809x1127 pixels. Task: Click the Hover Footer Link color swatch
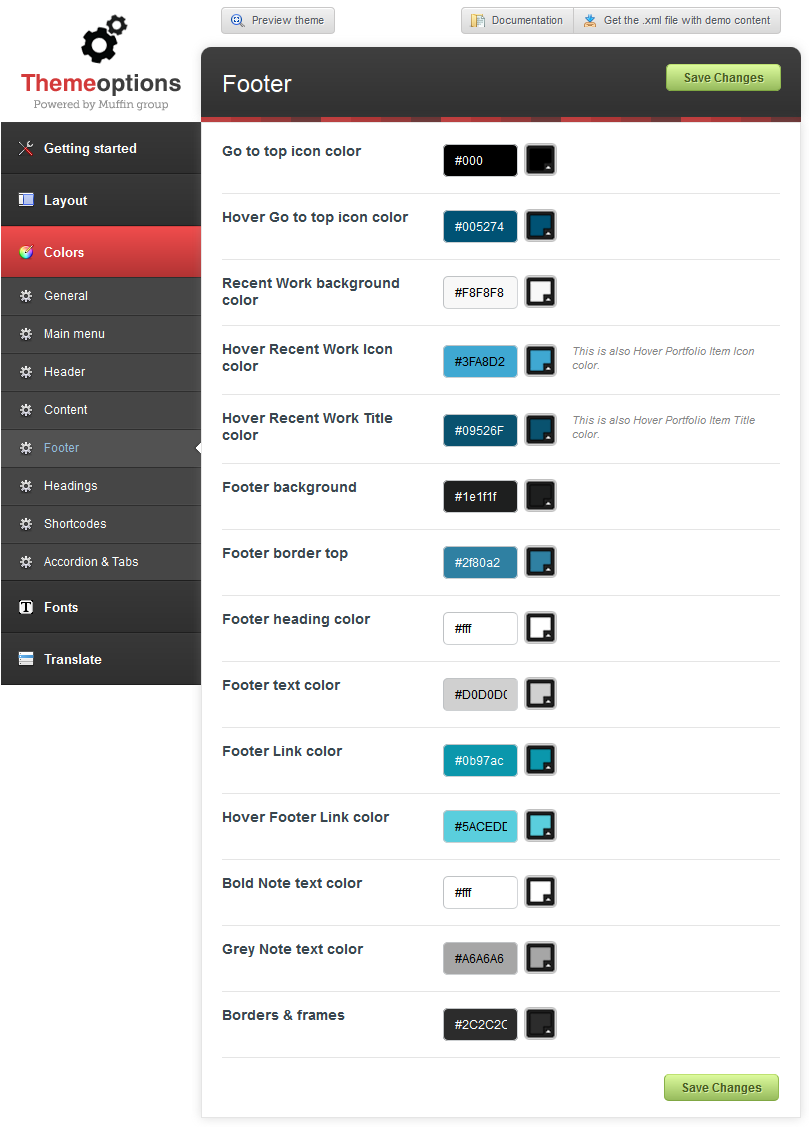pyautogui.click(x=540, y=826)
